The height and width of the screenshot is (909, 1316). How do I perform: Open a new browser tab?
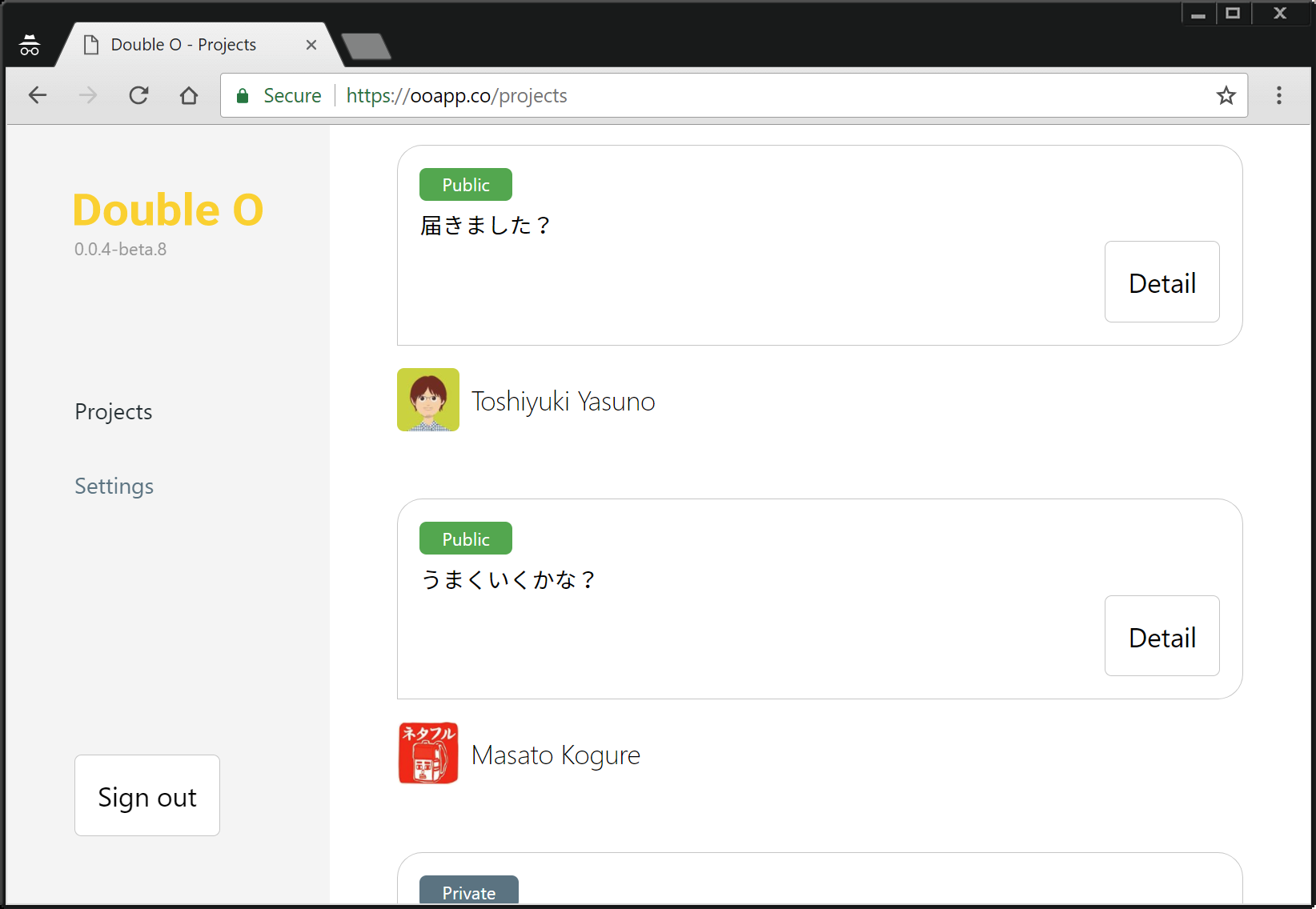(367, 46)
